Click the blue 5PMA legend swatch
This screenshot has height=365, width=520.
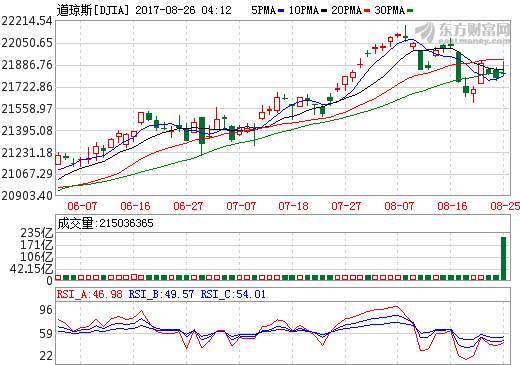[281, 11]
